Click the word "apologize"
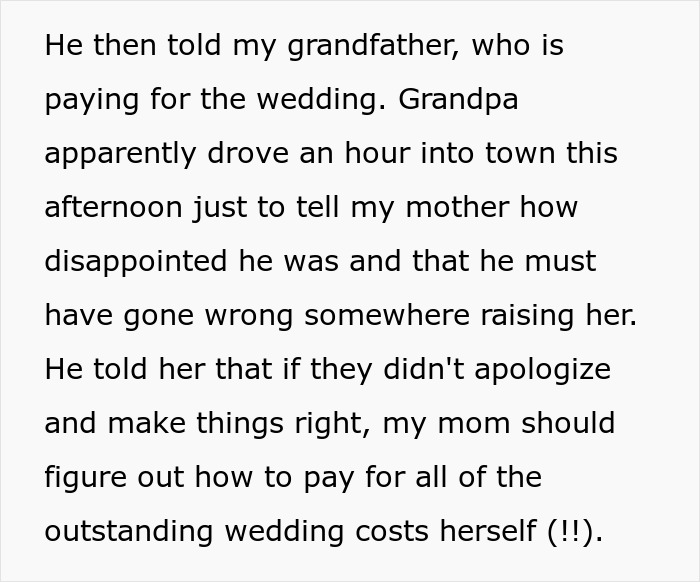This screenshot has width=700, height=582. coord(542,370)
